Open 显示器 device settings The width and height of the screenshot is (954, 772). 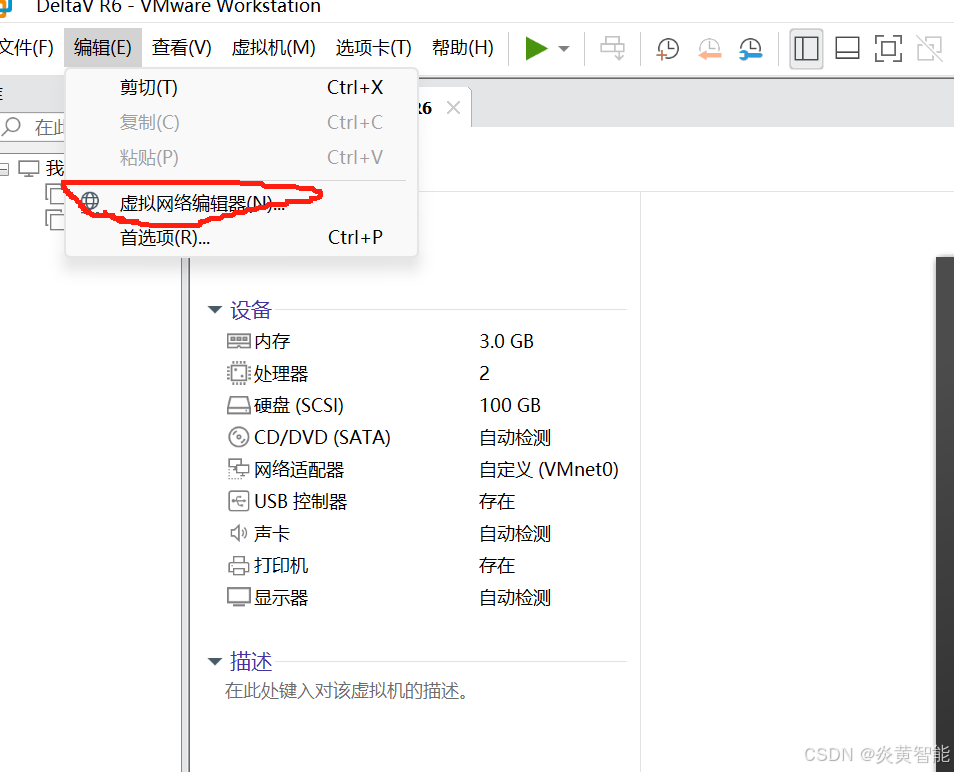(x=280, y=597)
